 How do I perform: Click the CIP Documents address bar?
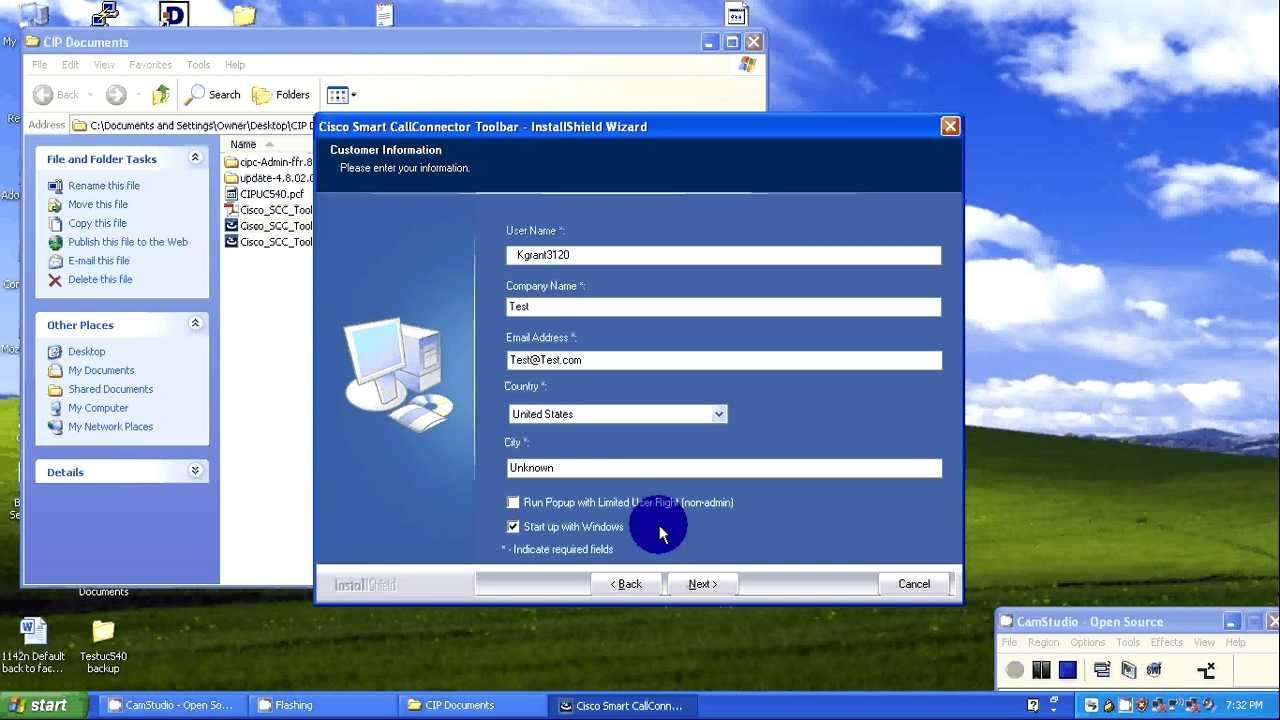pyautogui.click(x=192, y=125)
